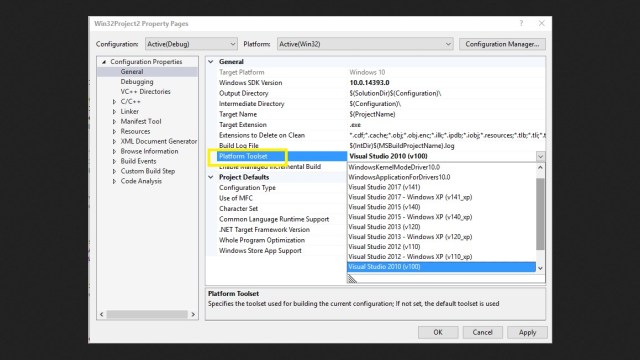Expand the Custom Build Step node
The height and width of the screenshot is (360, 640).
(x=114, y=171)
